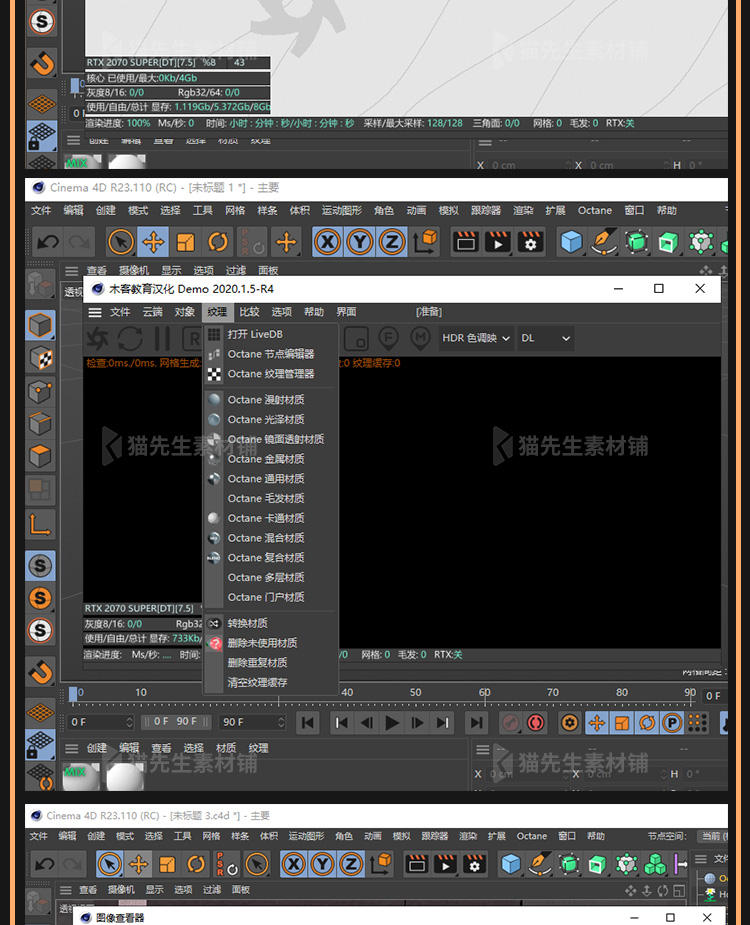Switch to Edges mode in left sidebar

tap(40, 423)
